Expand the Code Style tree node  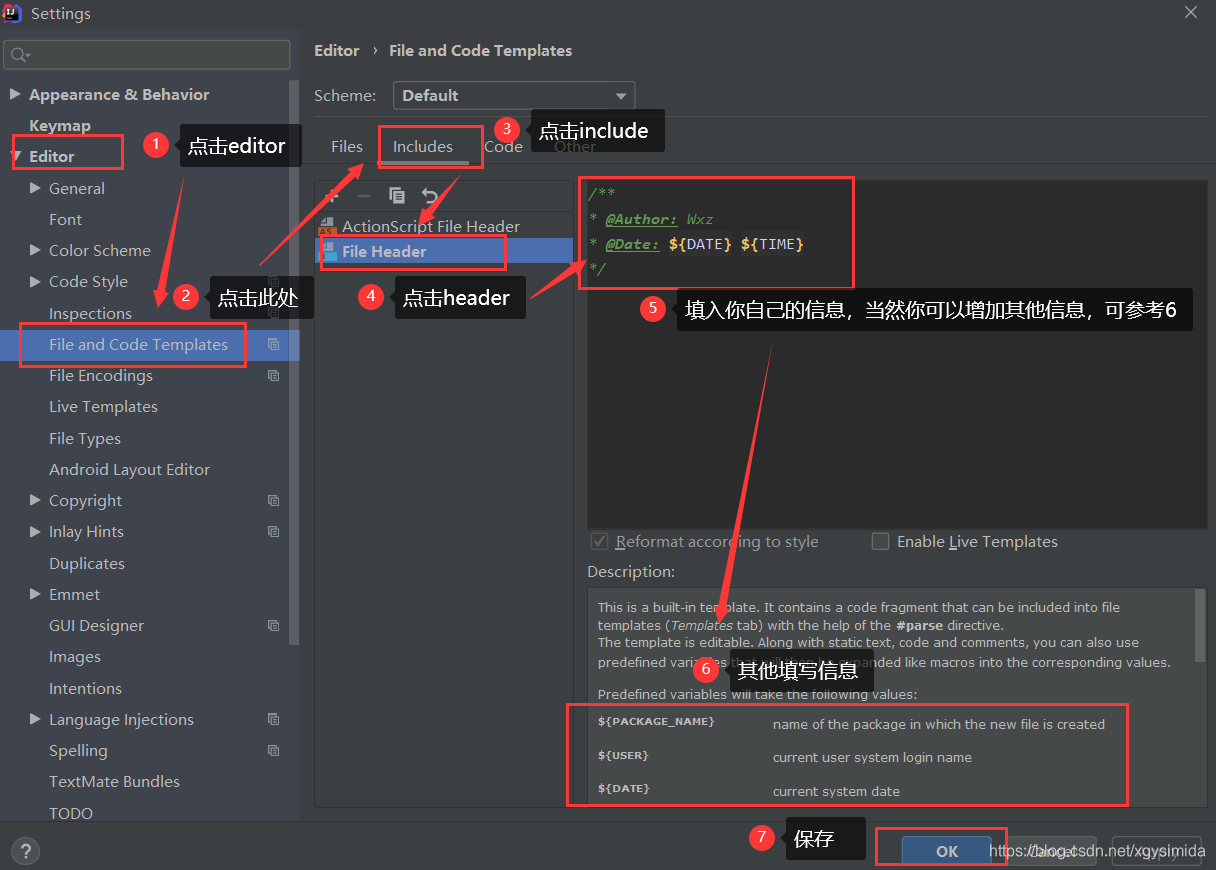[35, 281]
